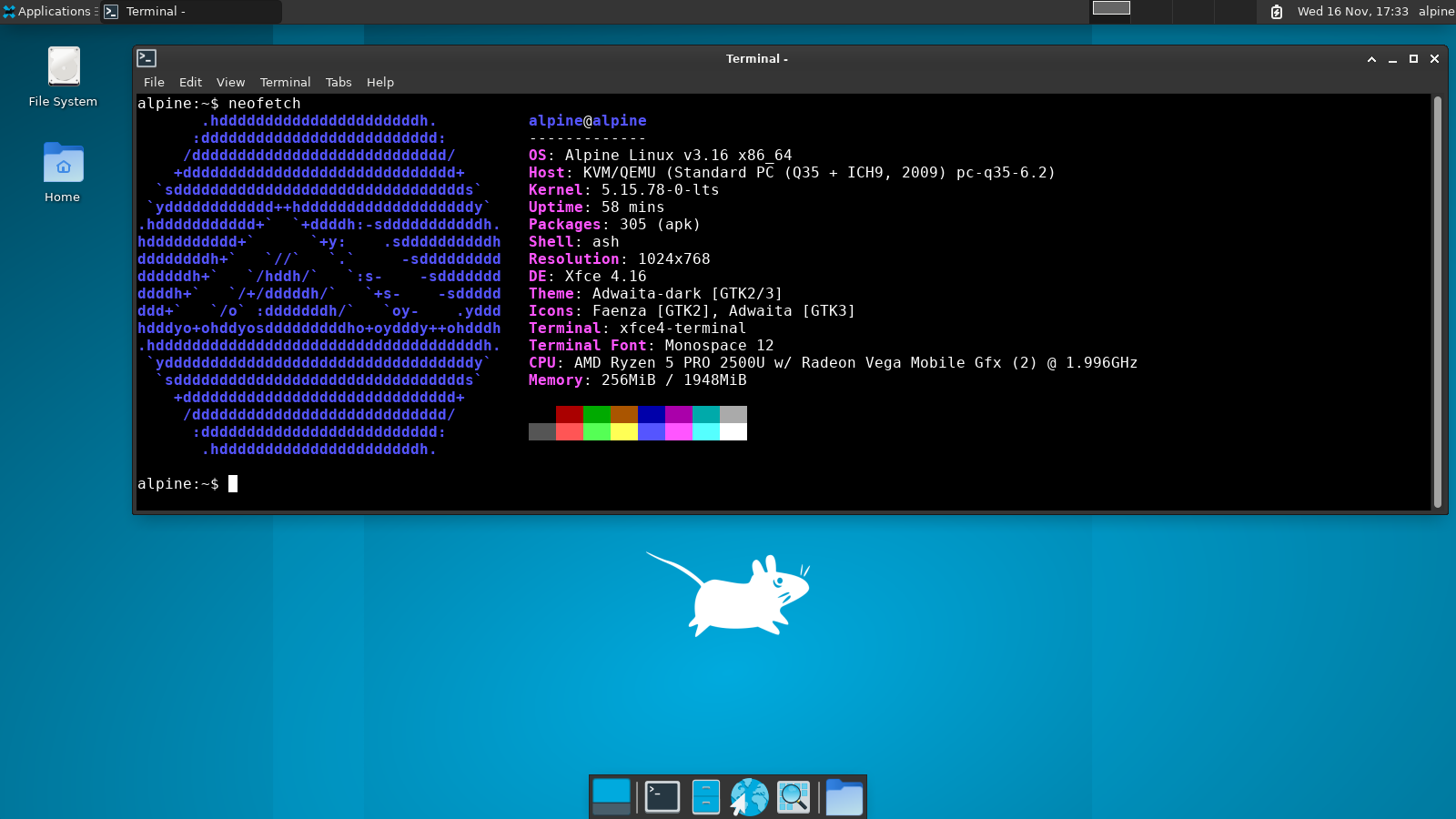Screen dimensions: 1456x819
Task: Click the Show Desktop dock icon
Action: [x=612, y=796]
